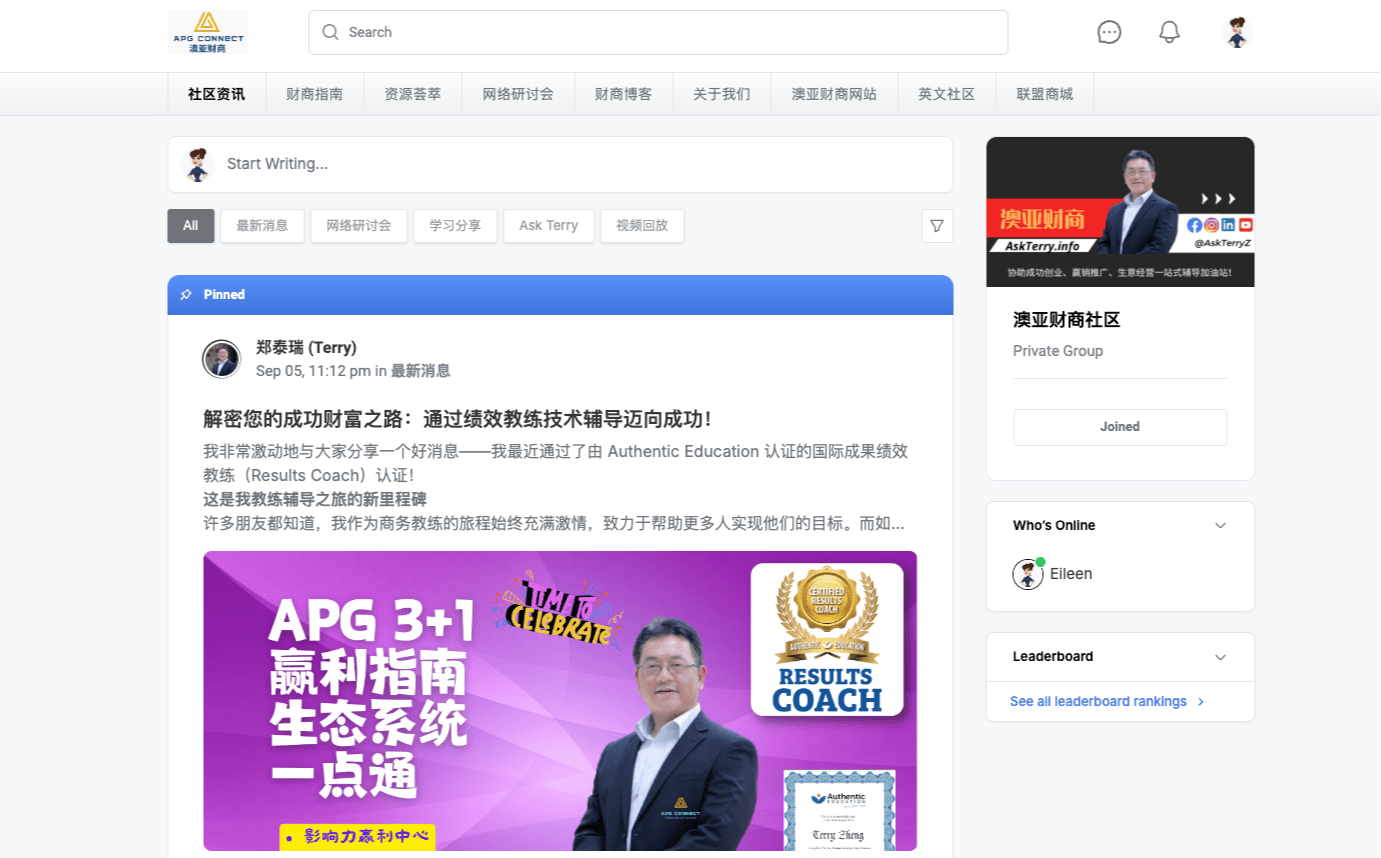Filter feed by 学习分享
This screenshot has height=858, width=1381.
pyautogui.click(x=455, y=226)
